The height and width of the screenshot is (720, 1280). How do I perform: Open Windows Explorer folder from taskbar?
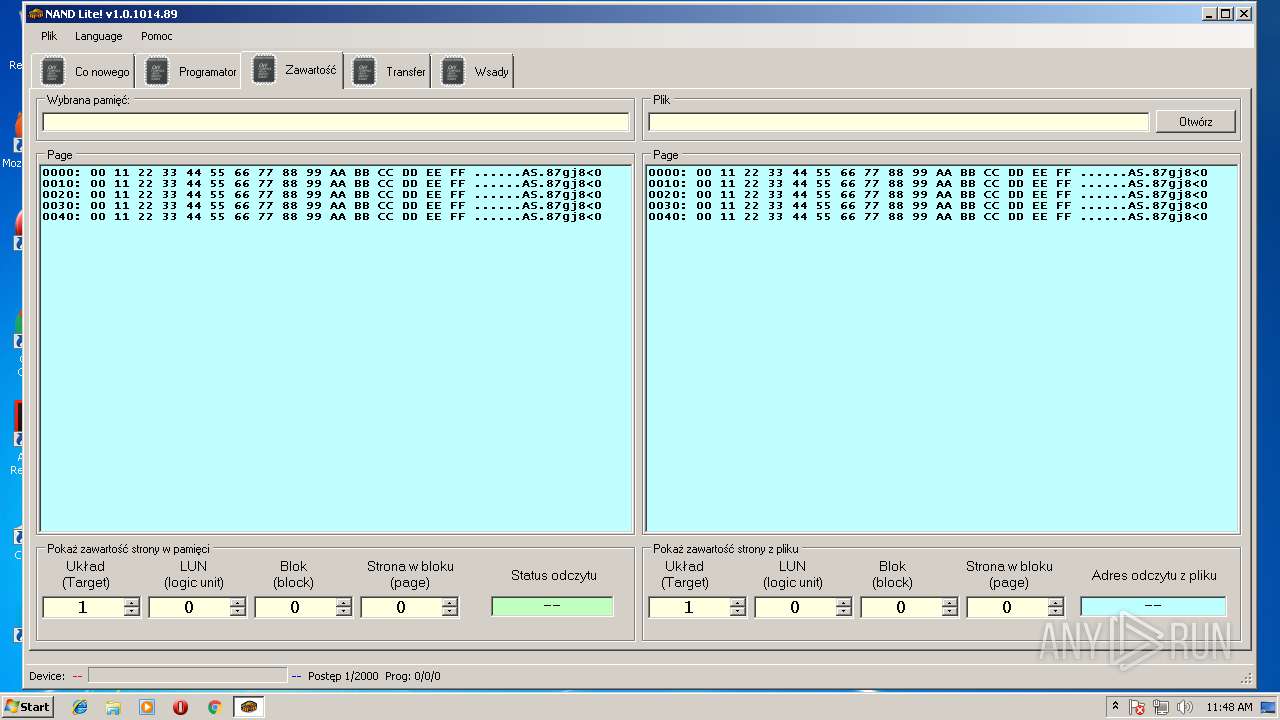[x=113, y=707]
